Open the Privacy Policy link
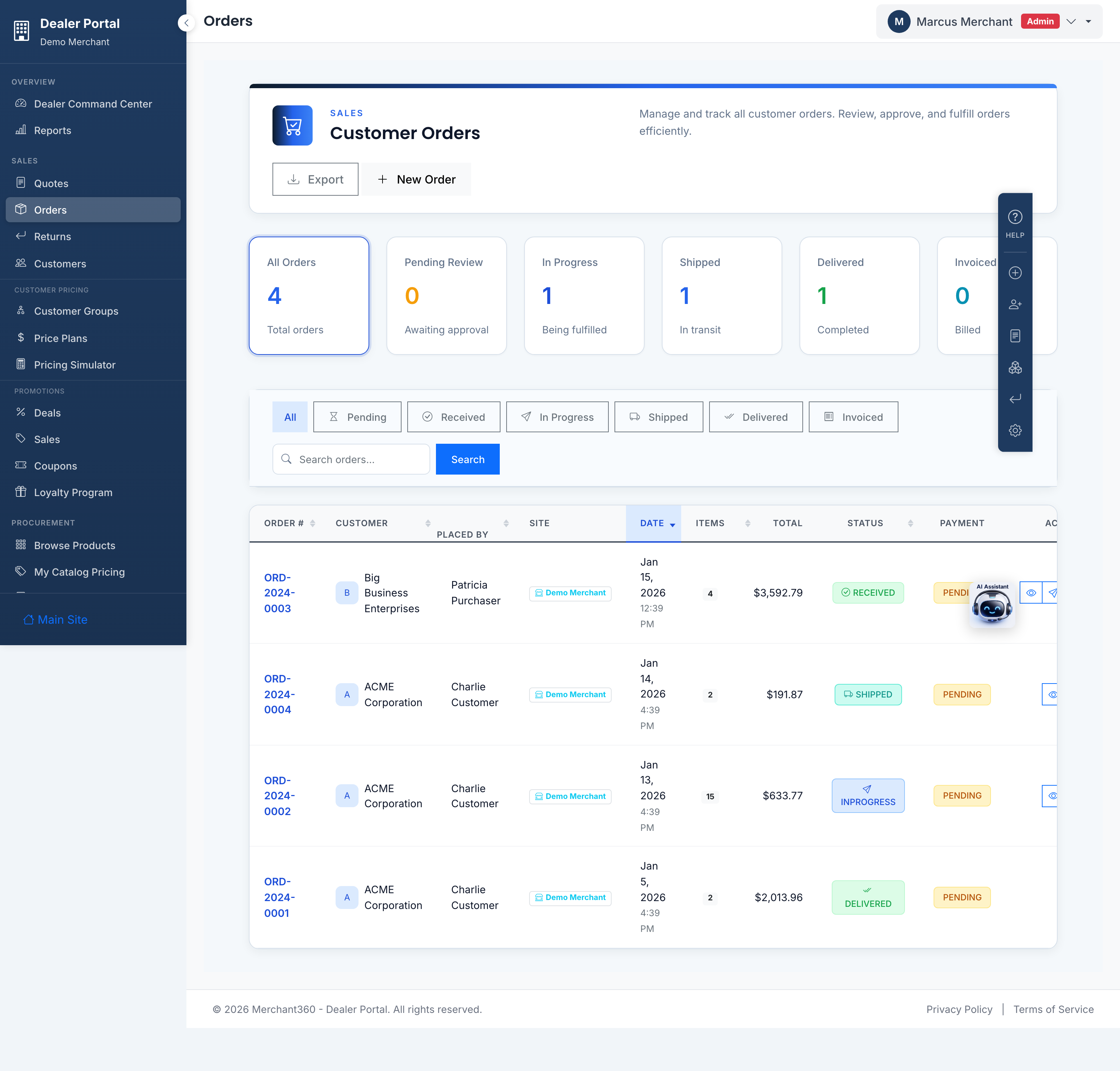 959,1009
